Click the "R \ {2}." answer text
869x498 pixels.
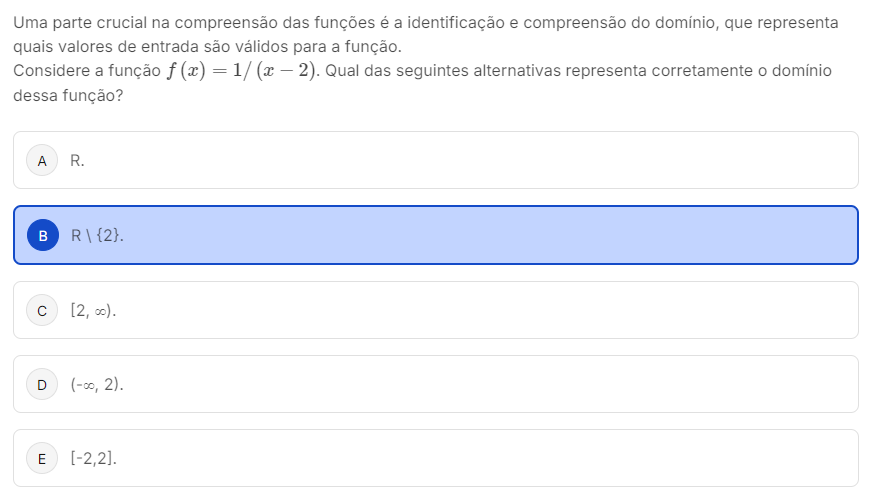(97, 235)
